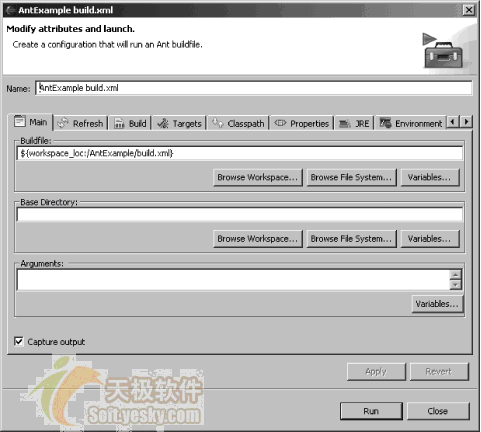Click the Targets tab icon
The height and width of the screenshot is (432, 481).
pyautogui.click(x=163, y=123)
